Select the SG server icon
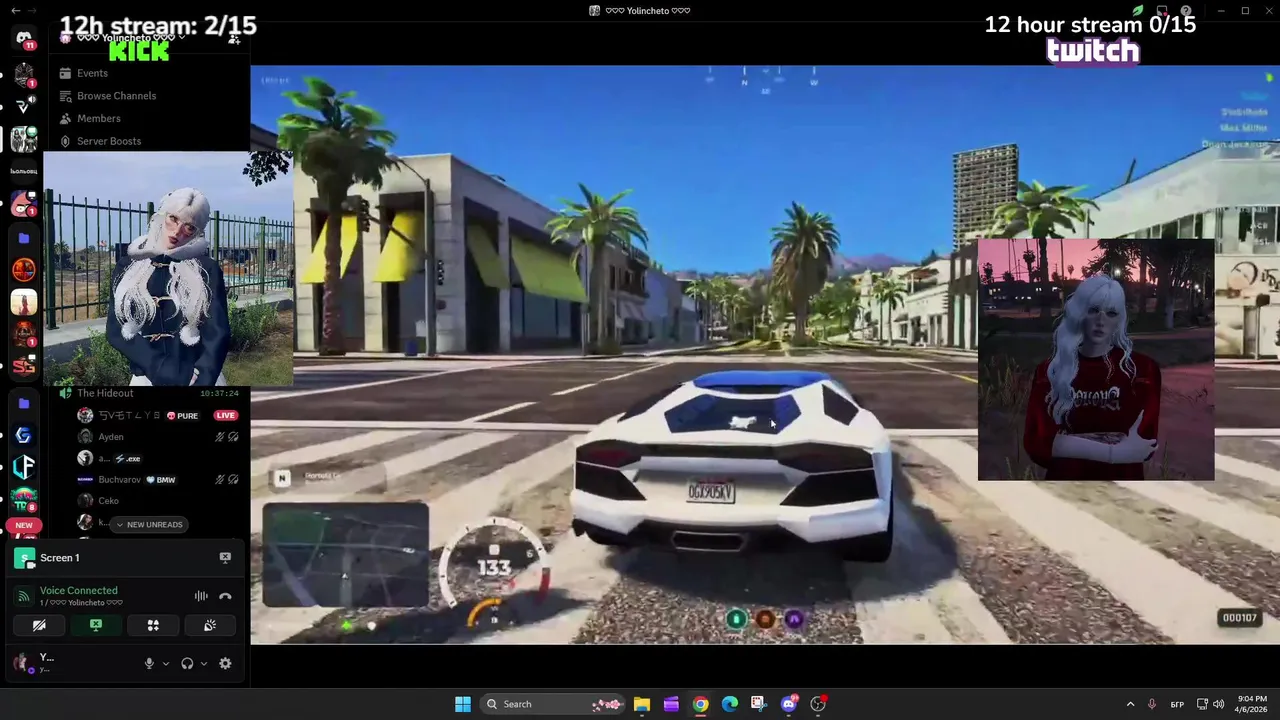Screen dimensions: 1280x720 click(x=24, y=367)
